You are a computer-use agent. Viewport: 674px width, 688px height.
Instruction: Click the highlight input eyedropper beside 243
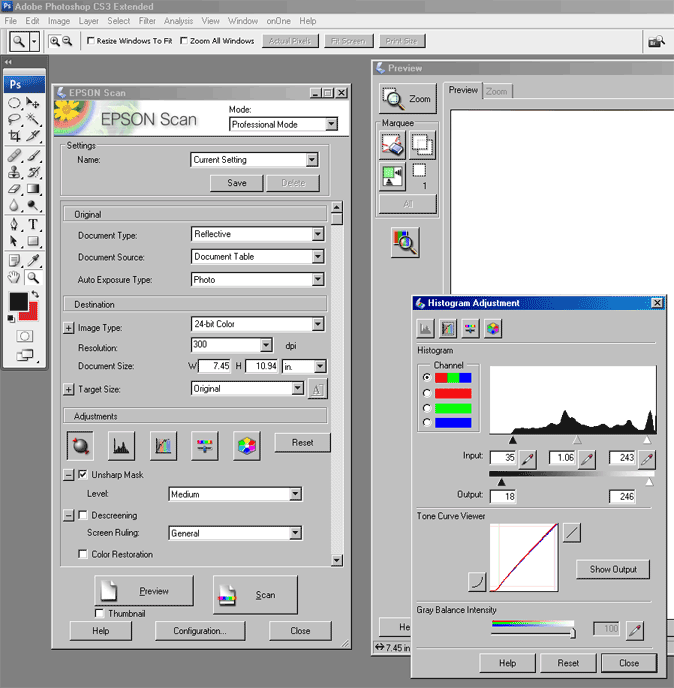pos(647,459)
